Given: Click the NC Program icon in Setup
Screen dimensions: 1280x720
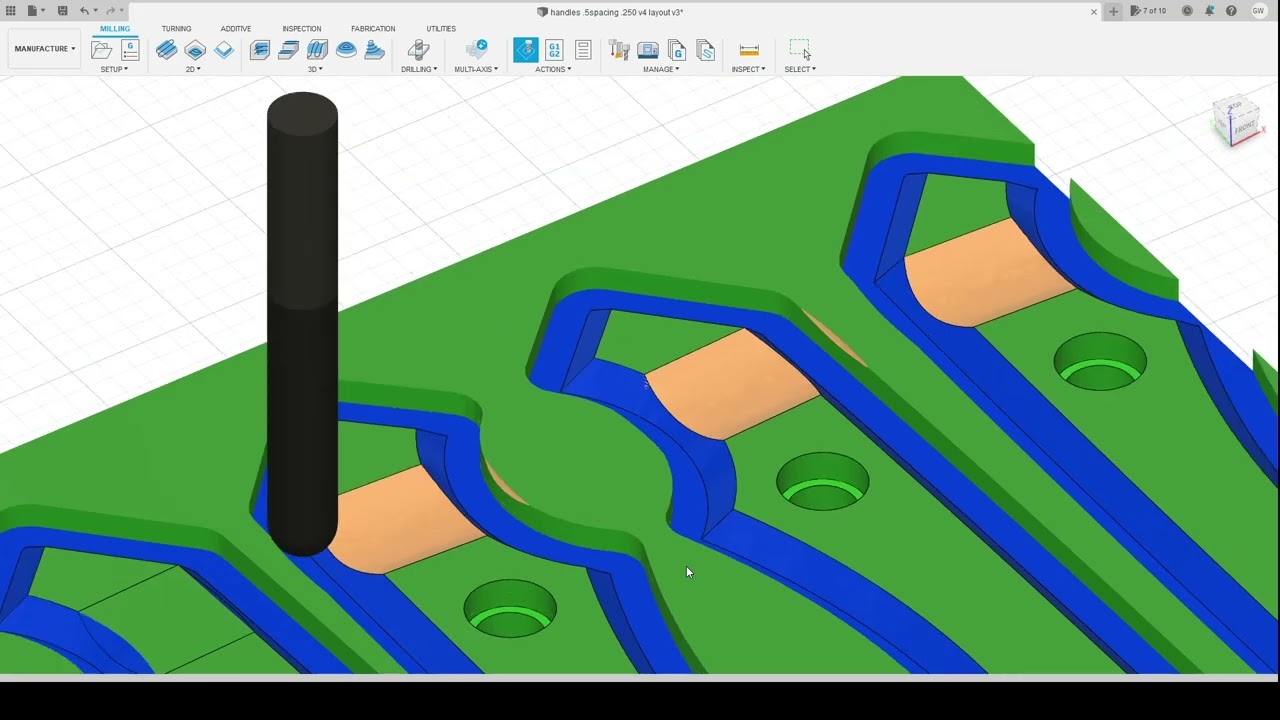Looking at the screenshot, I should coord(130,50).
